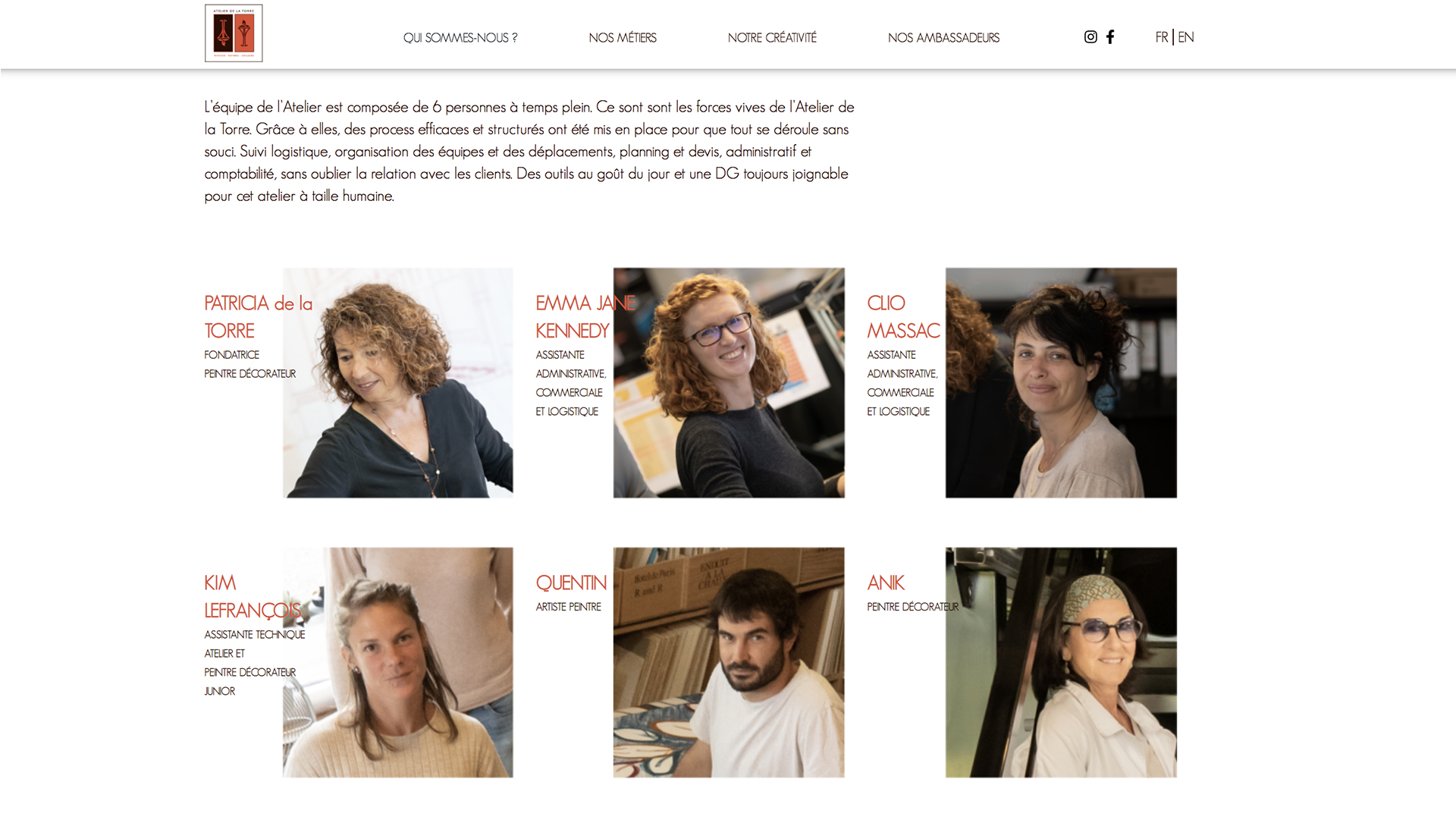Viewport: 1456px width, 823px height.
Task: Click the Atelier de la Torre logo
Action: [234, 33]
